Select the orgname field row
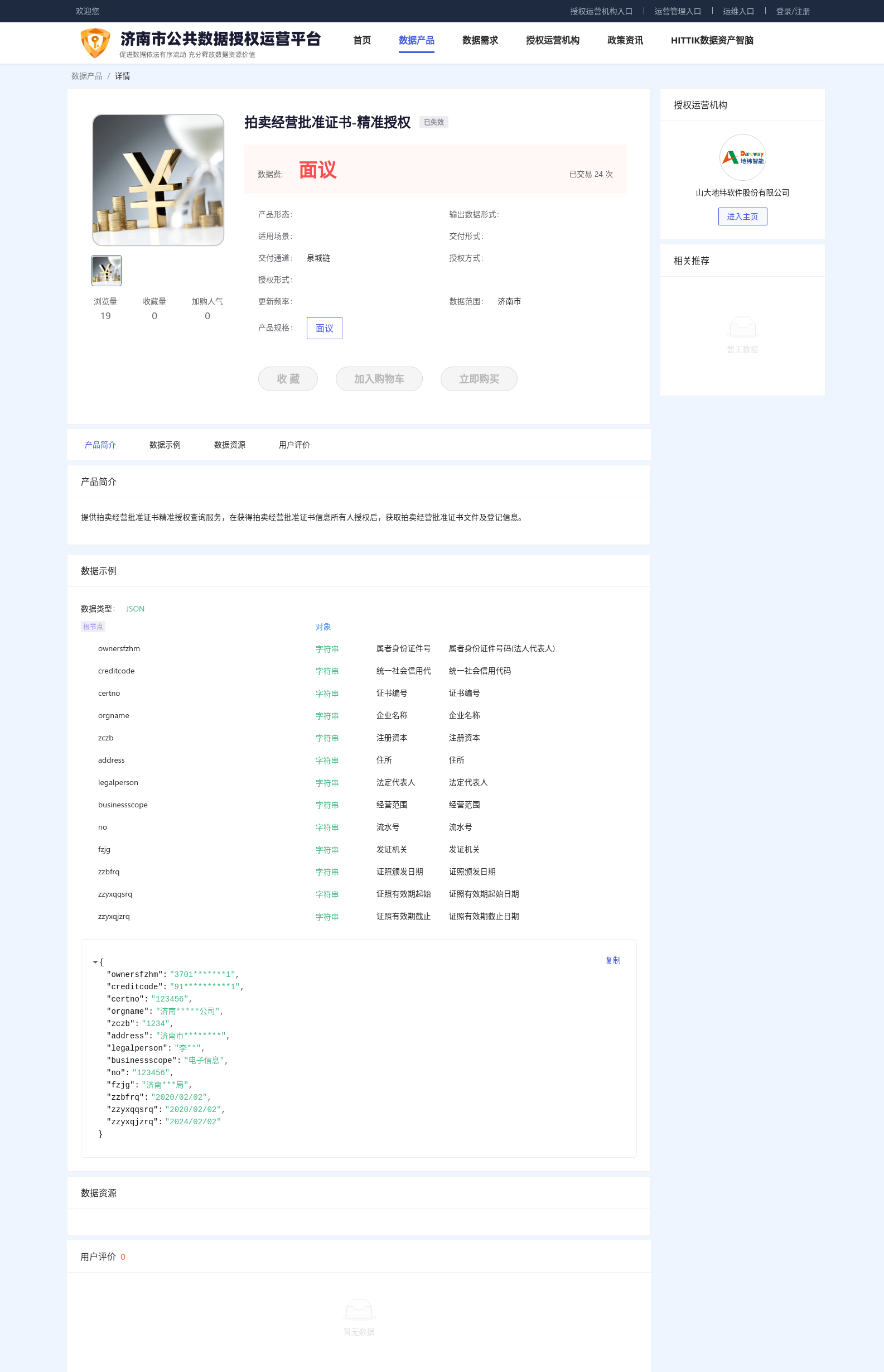 [359, 716]
